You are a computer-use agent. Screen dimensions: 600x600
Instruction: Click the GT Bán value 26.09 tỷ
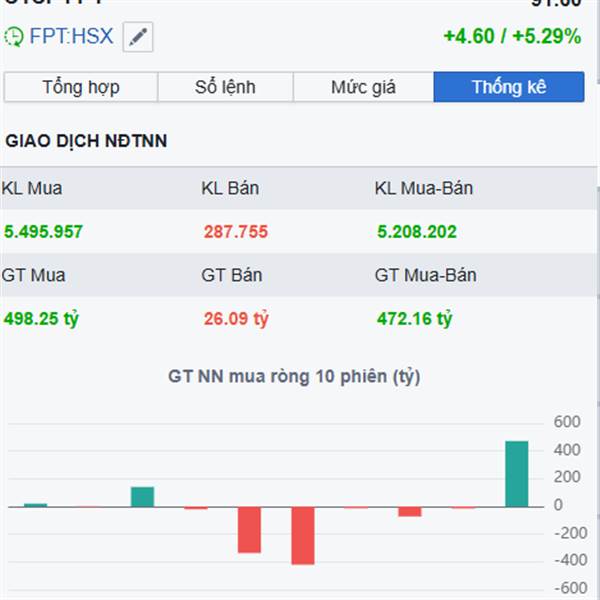click(x=236, y=319)
